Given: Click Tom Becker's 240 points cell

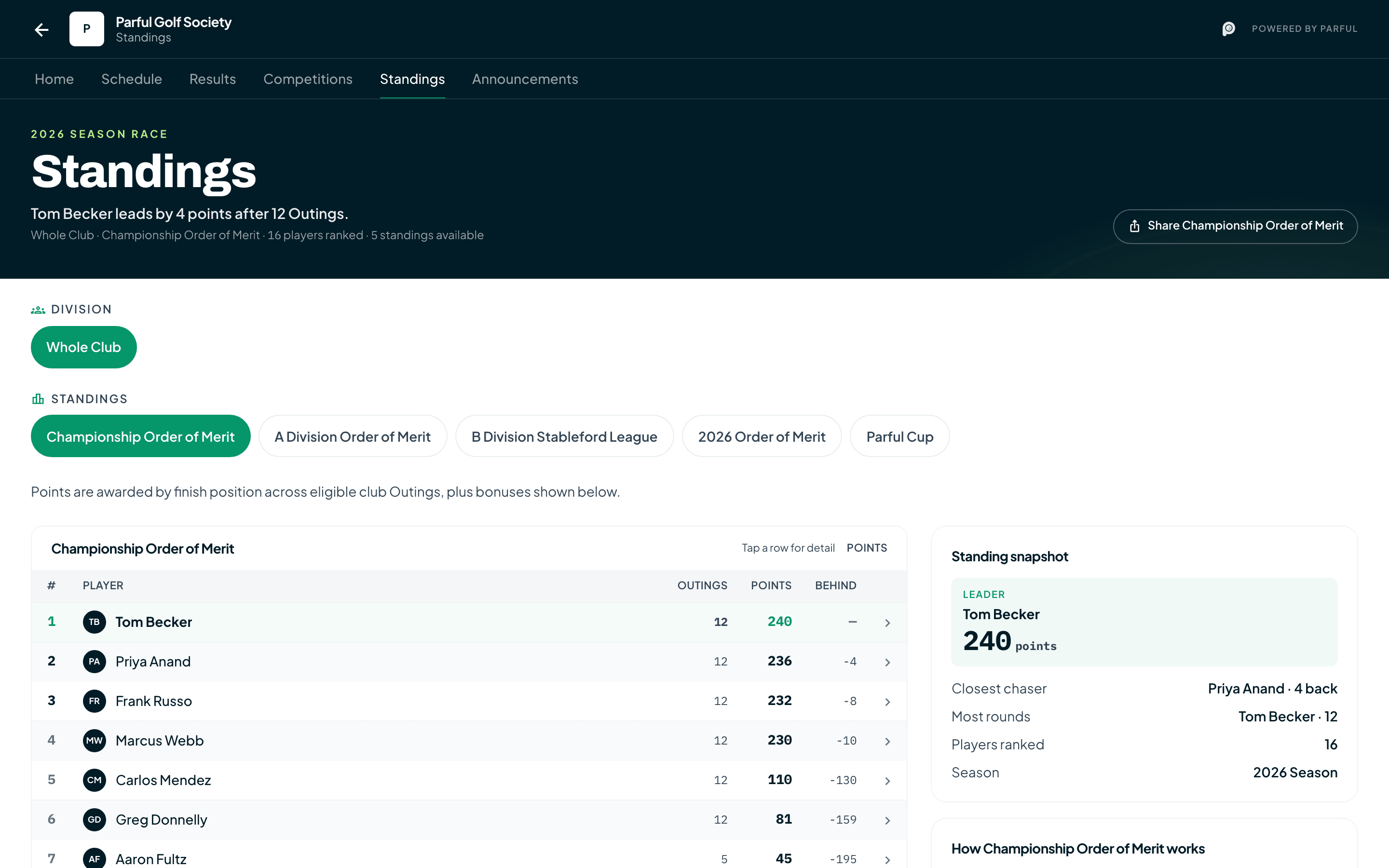Looking at the screenshot, I should tap(779, 622).
